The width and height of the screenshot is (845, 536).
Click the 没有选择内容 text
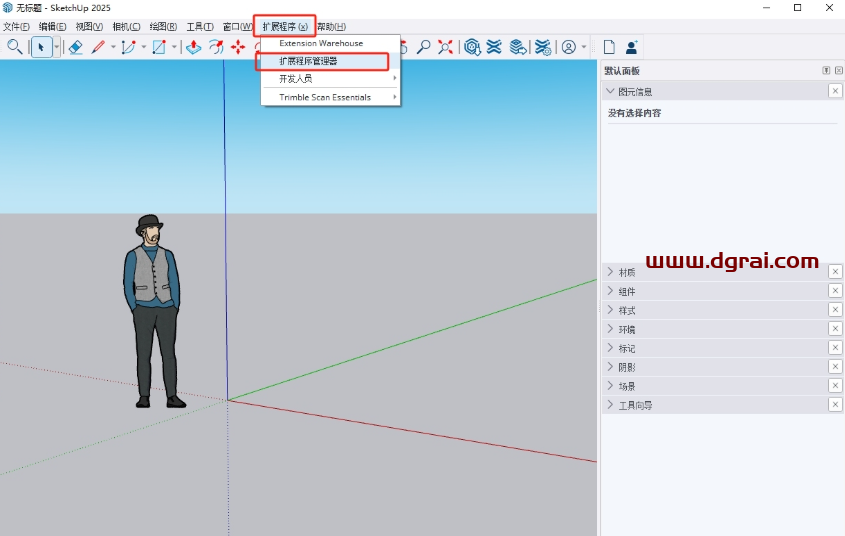click(x=634, y=113)
